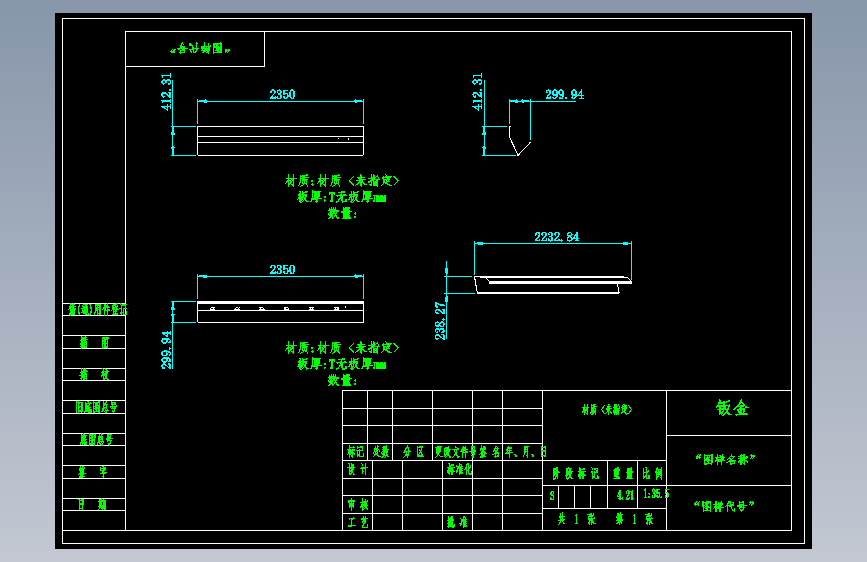This screenshot has height=562, width=867.
Task: Click the '设计' row label
Action: [x=357, y=470]
